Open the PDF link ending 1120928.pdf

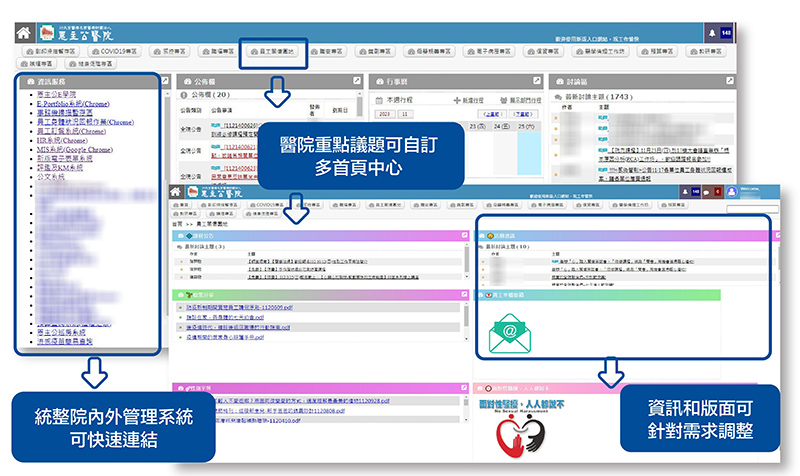click(303, 401)
